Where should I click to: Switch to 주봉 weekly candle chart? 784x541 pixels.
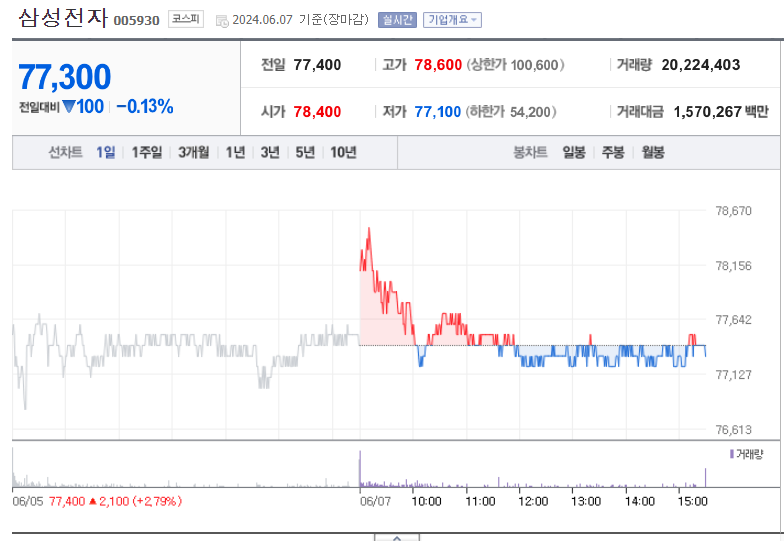[613, 152]
